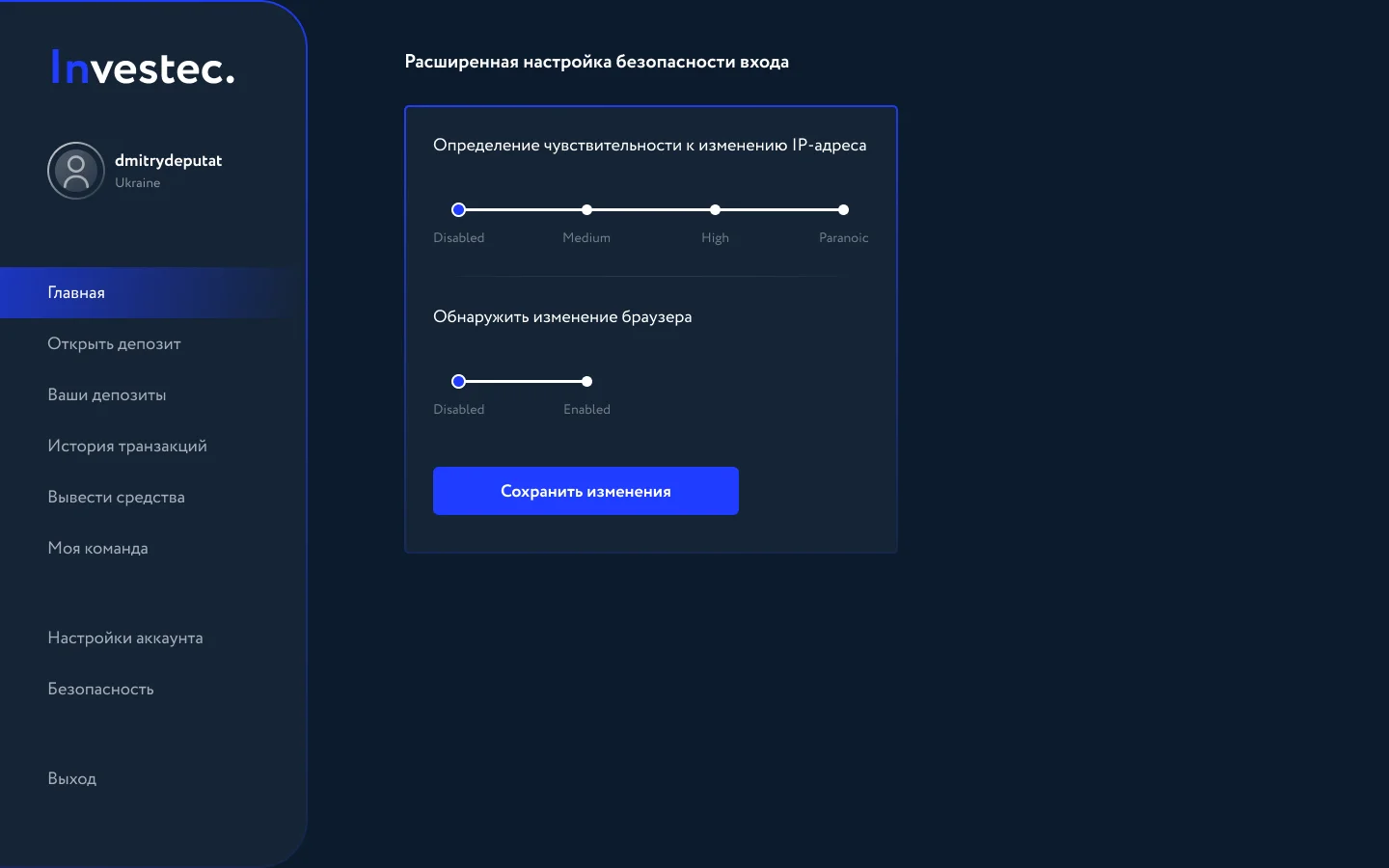Click the Сохранить изменения button

tap(586, 491)
